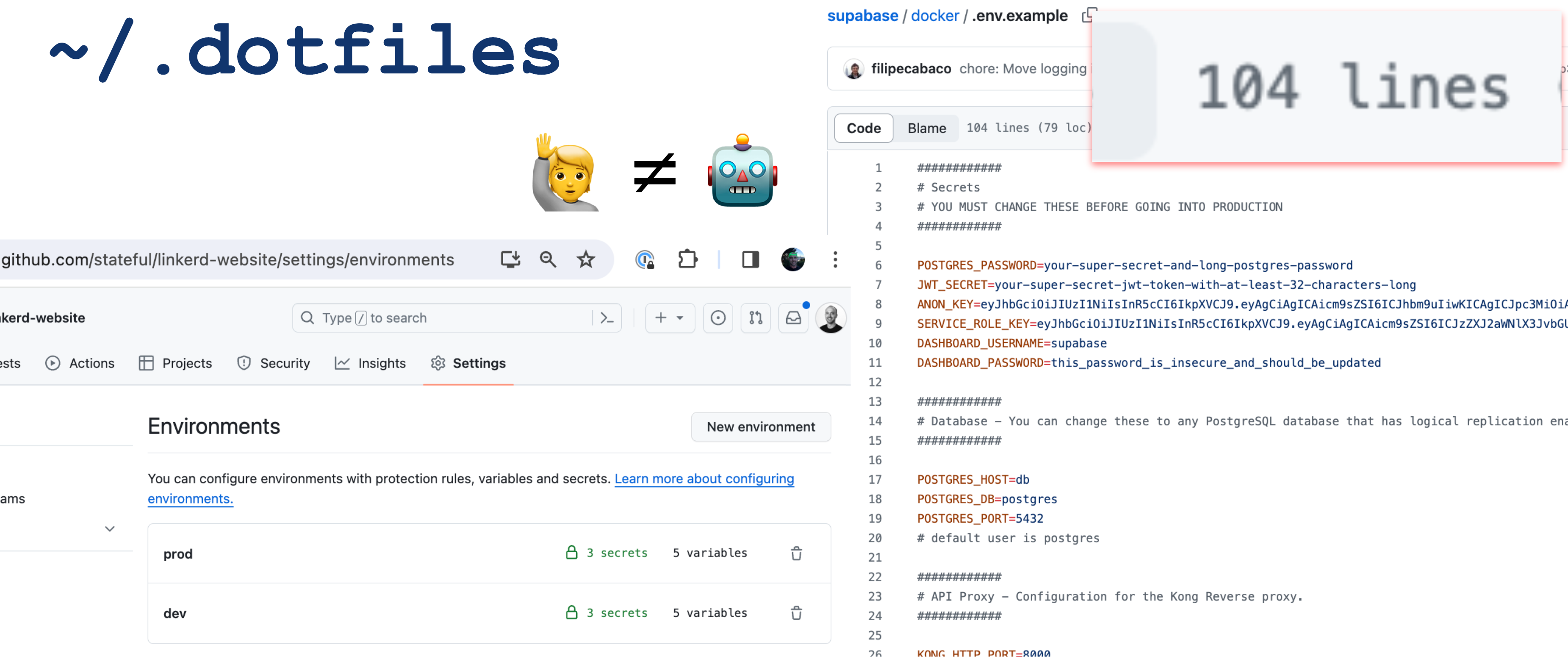This screenshot has height=657, width=1568.
Task: Navigate to the docker breadcrumb link
Action: pos(934,15)
